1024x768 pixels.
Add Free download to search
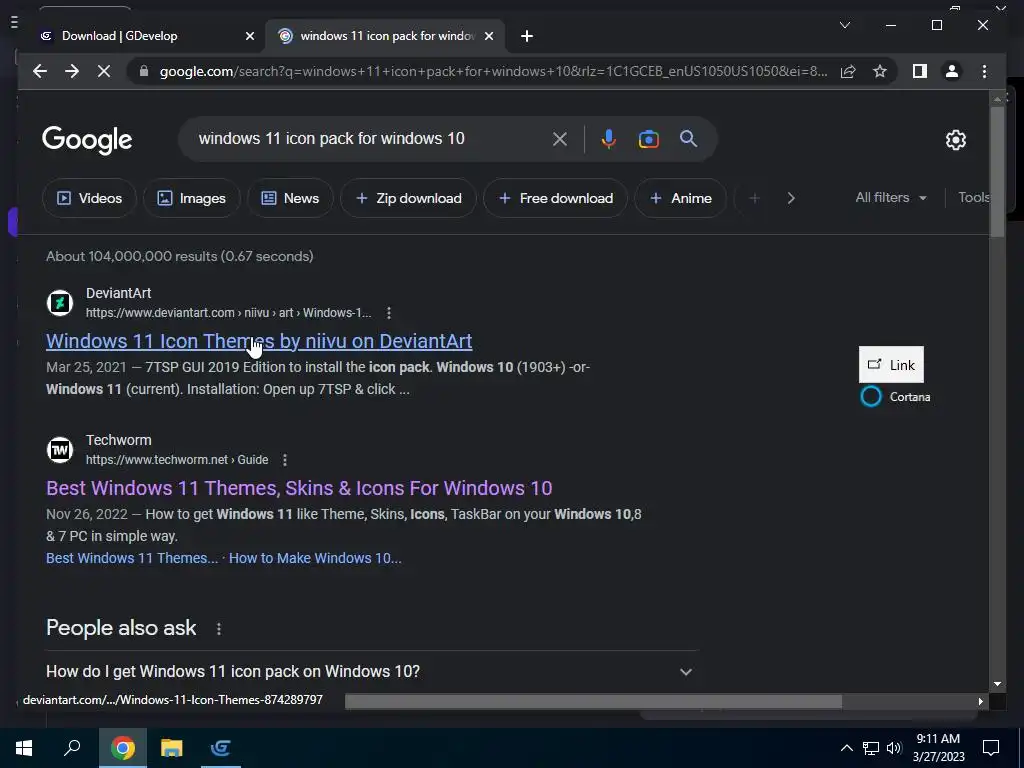556,198
